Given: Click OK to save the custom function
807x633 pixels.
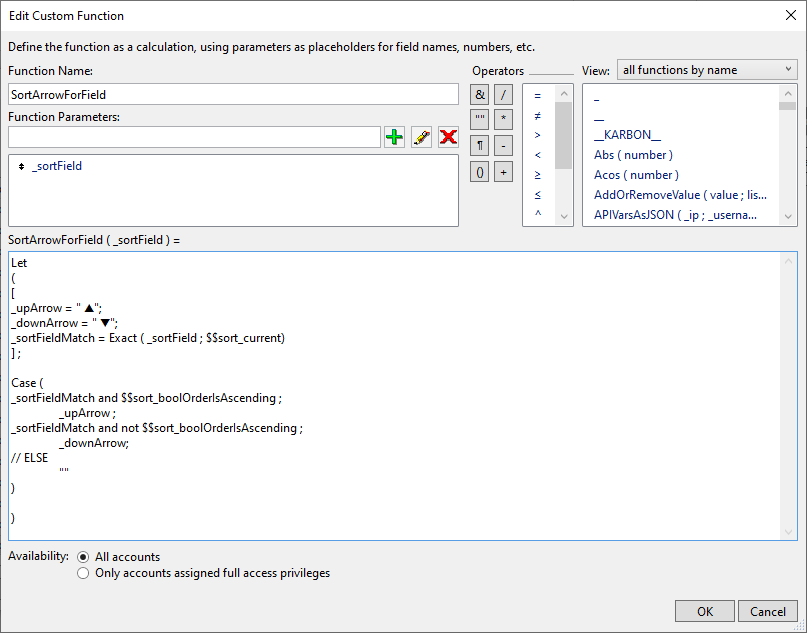Looking at the screenshot, I should pyautogui.click(x=705, y=611).
